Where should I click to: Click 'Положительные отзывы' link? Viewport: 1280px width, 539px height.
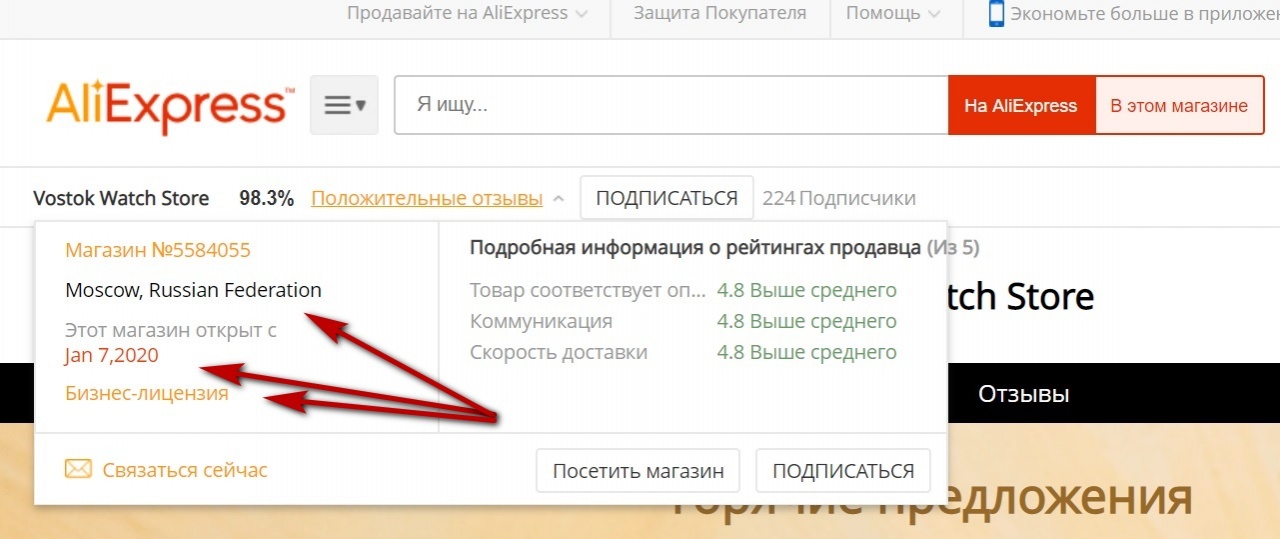tap(427, 198)
